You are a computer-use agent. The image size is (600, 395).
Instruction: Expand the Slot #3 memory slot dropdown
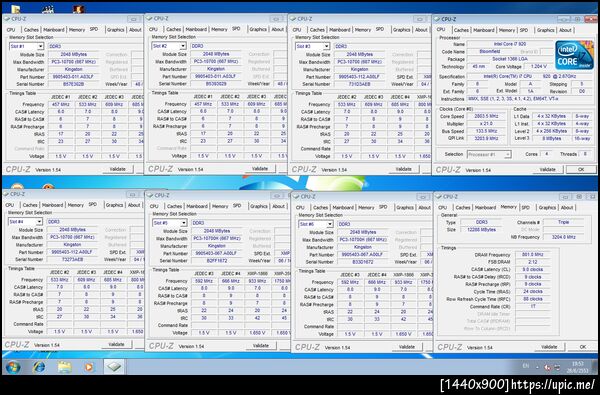(326, 46)
